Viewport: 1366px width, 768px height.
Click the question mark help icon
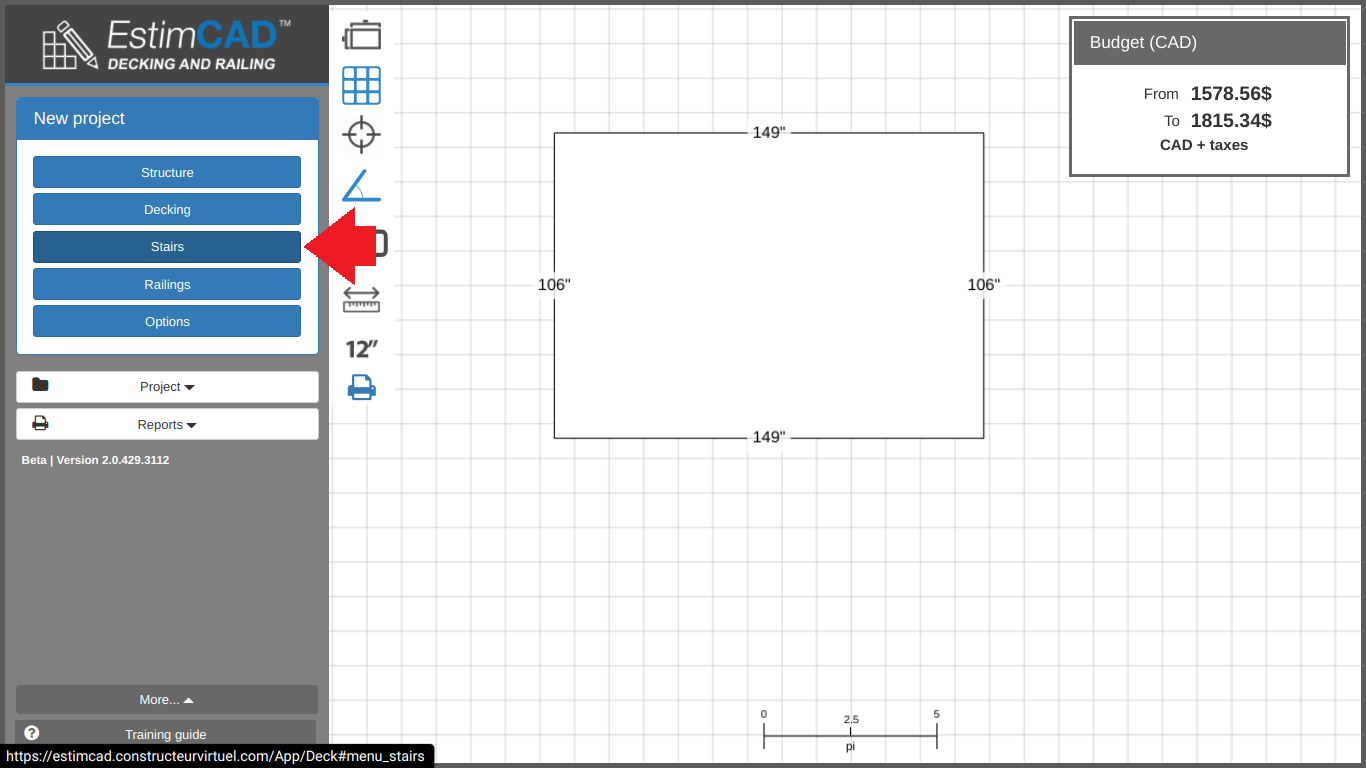(31, 733)
